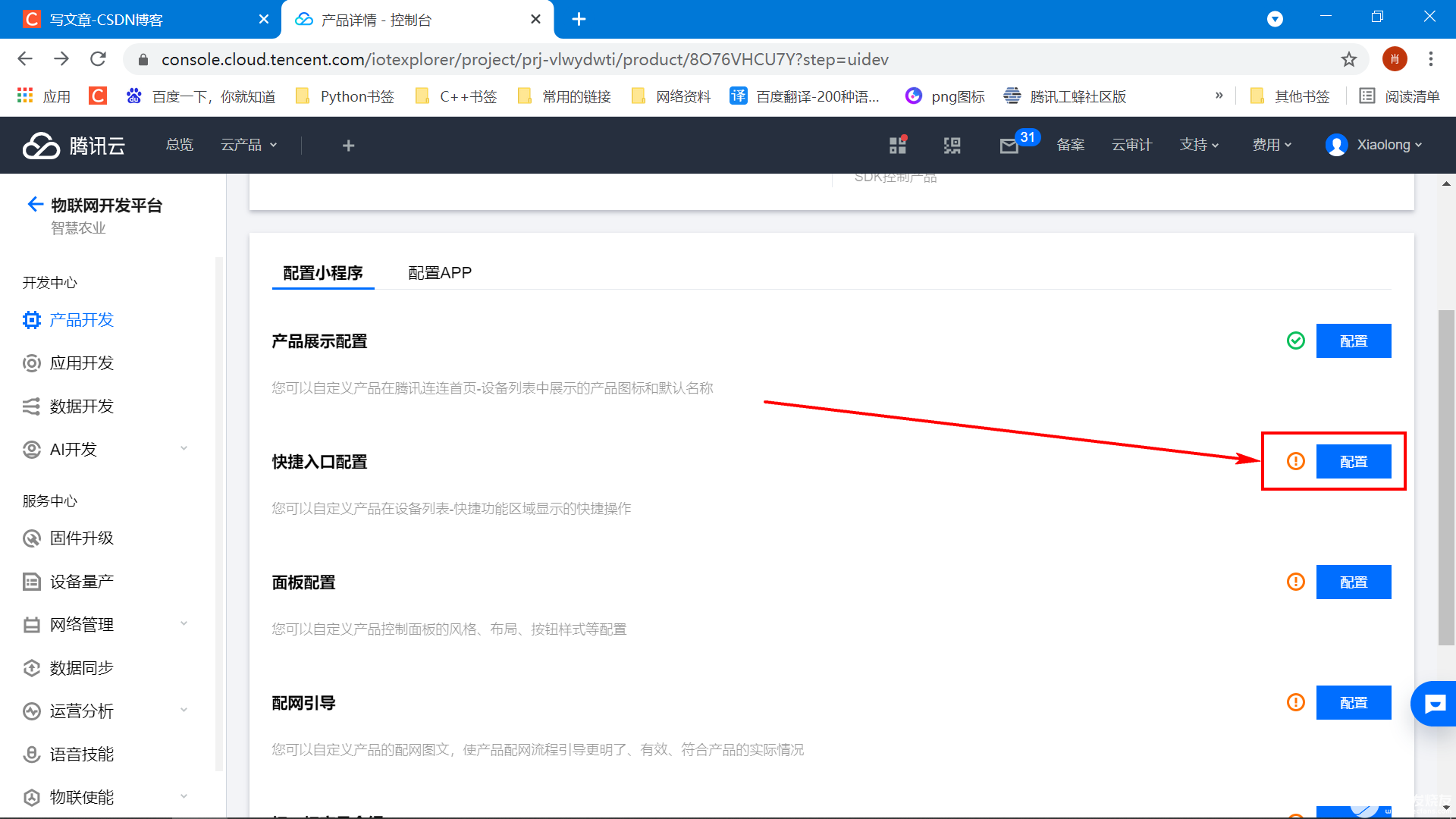Click 配置 button for 面板配置
1456x819 pixels.
coord(1354,582)
